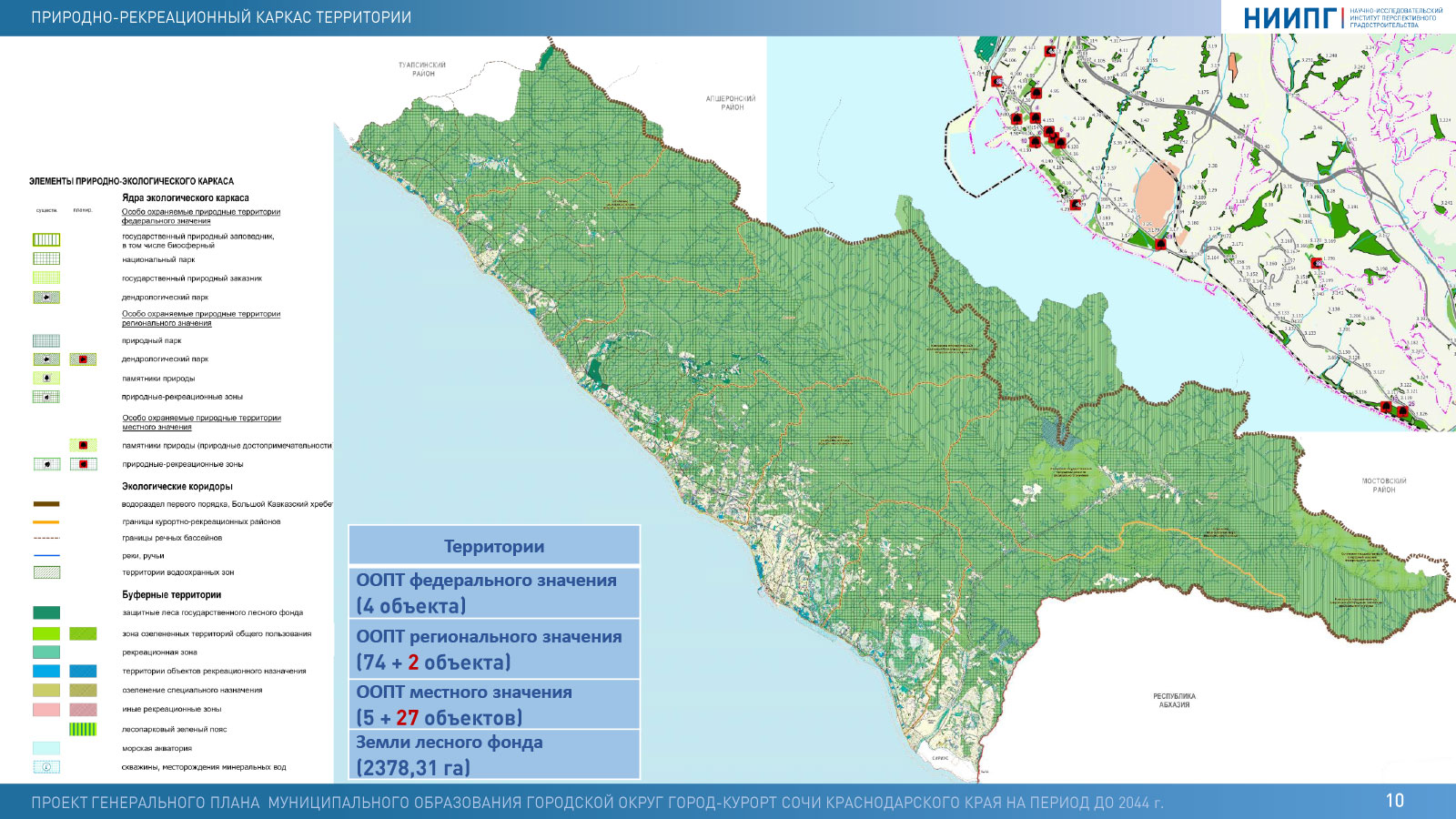Click the 'Территории' table header
This screenshot has width=1456, height=819.
pos(494,546)
